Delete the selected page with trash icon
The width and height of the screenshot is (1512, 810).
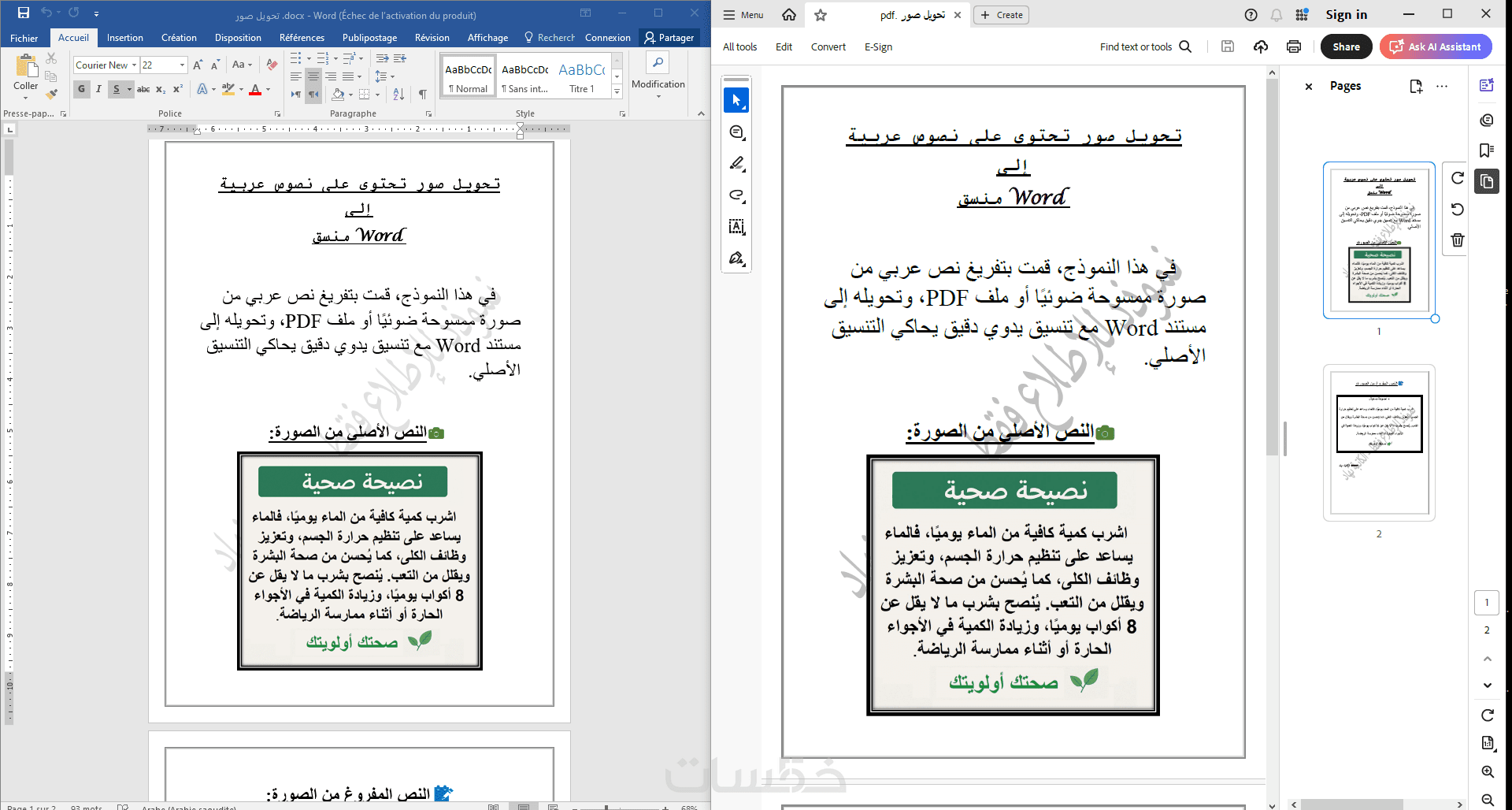(1458, 240)
